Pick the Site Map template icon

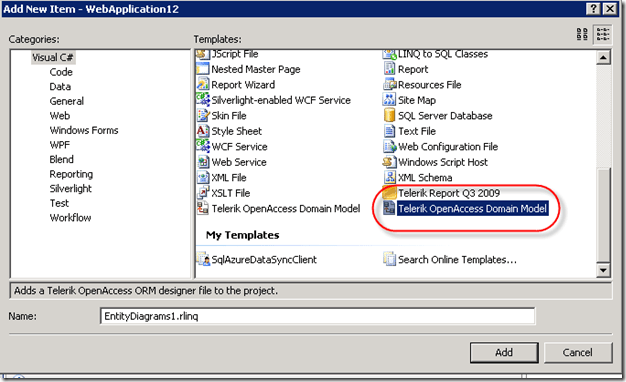(389, 100)
